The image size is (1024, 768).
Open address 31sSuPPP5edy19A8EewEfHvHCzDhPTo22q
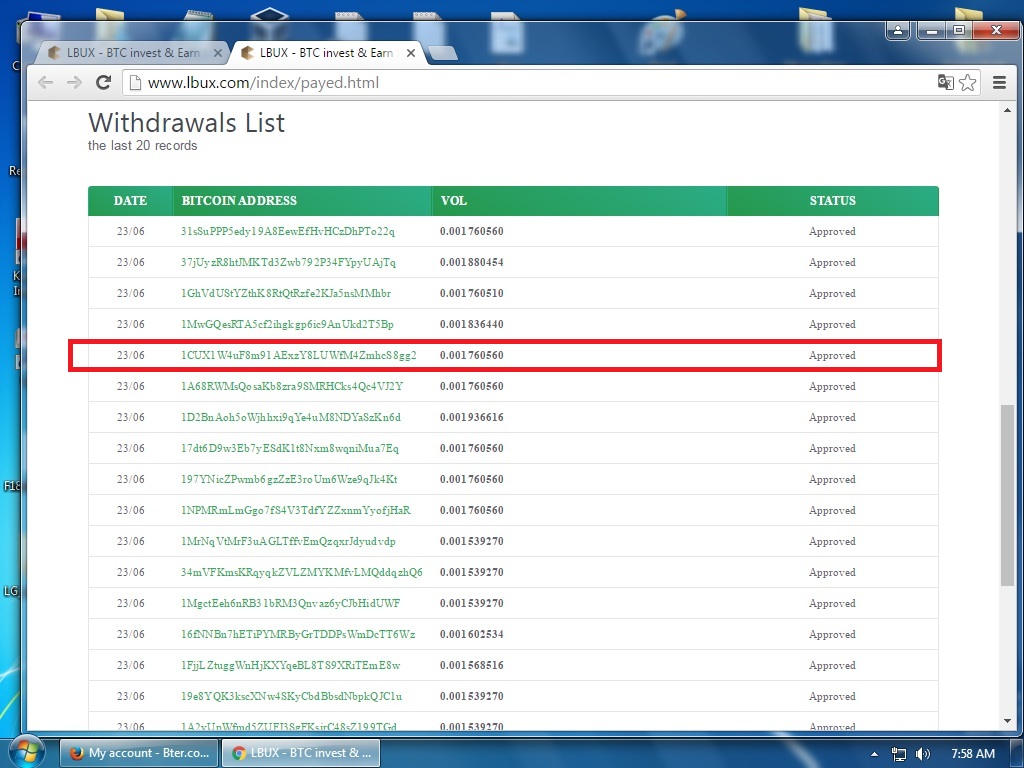point(288,231)
